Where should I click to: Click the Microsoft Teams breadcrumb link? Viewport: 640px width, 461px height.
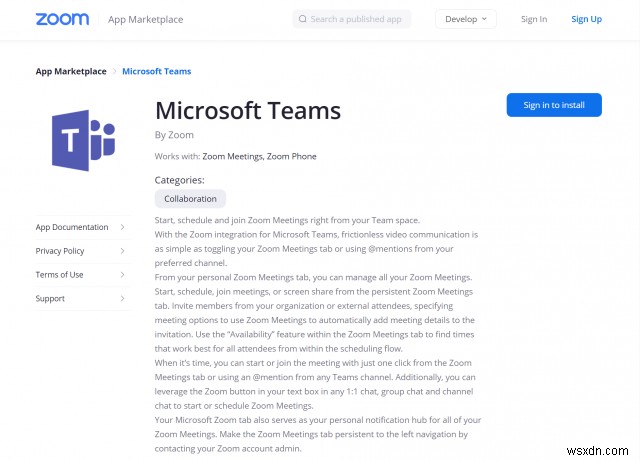click(x=157, y=71)
